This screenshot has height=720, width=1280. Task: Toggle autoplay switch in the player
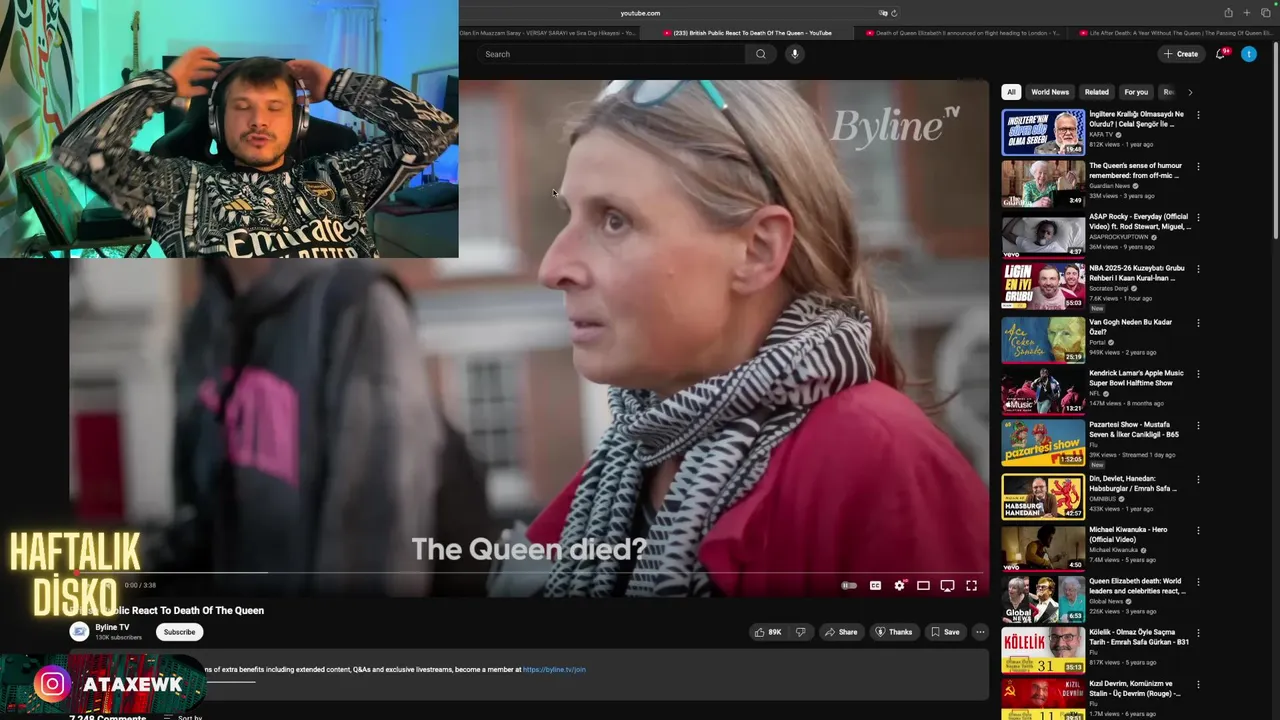coord(849,585)
